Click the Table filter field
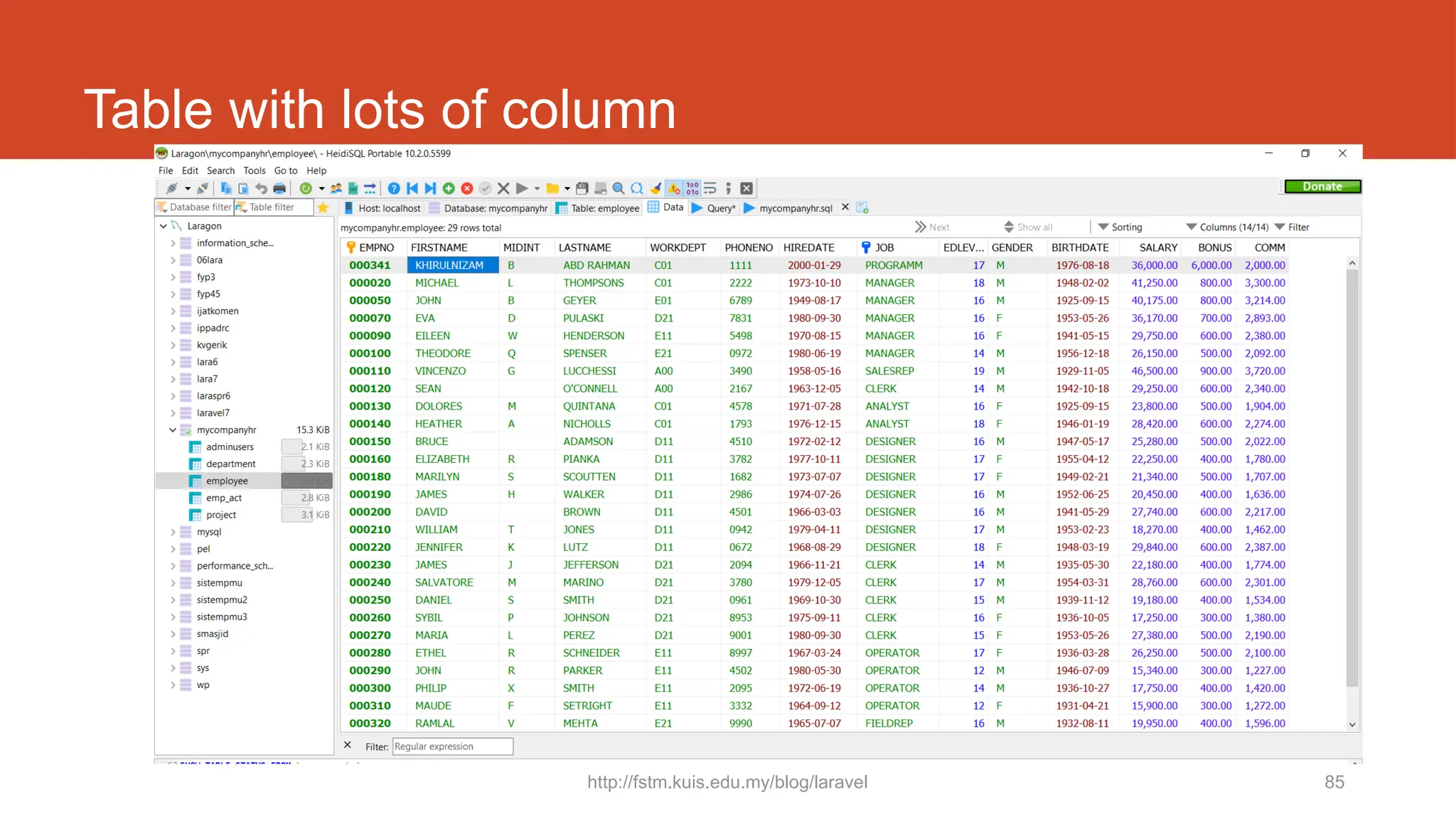Viewport: 1456px width, 819px height. 274,207
